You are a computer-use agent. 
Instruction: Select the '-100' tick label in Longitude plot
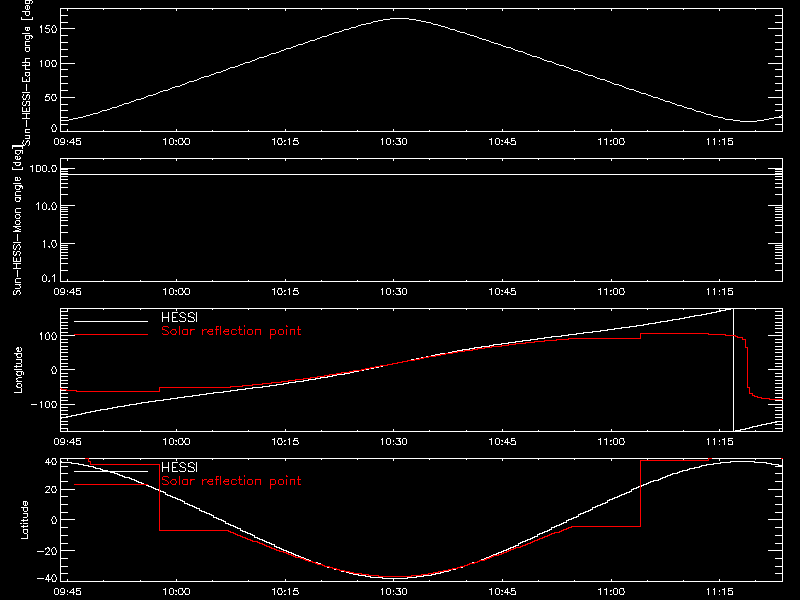(x=44, y=404)
